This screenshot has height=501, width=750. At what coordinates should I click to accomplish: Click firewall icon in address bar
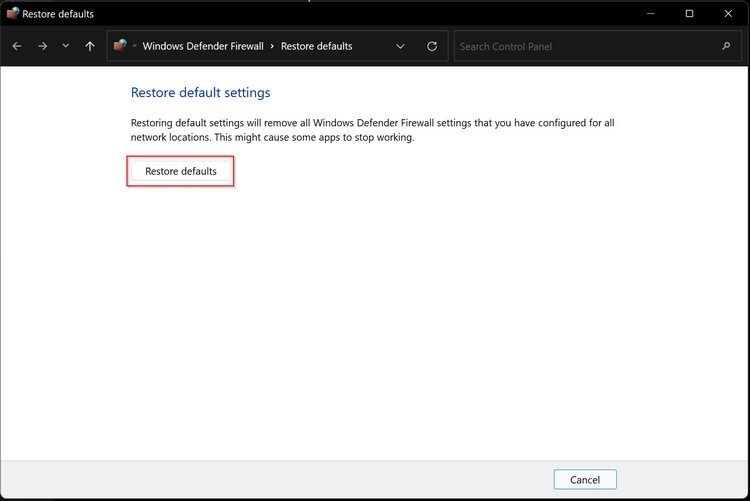120,45
